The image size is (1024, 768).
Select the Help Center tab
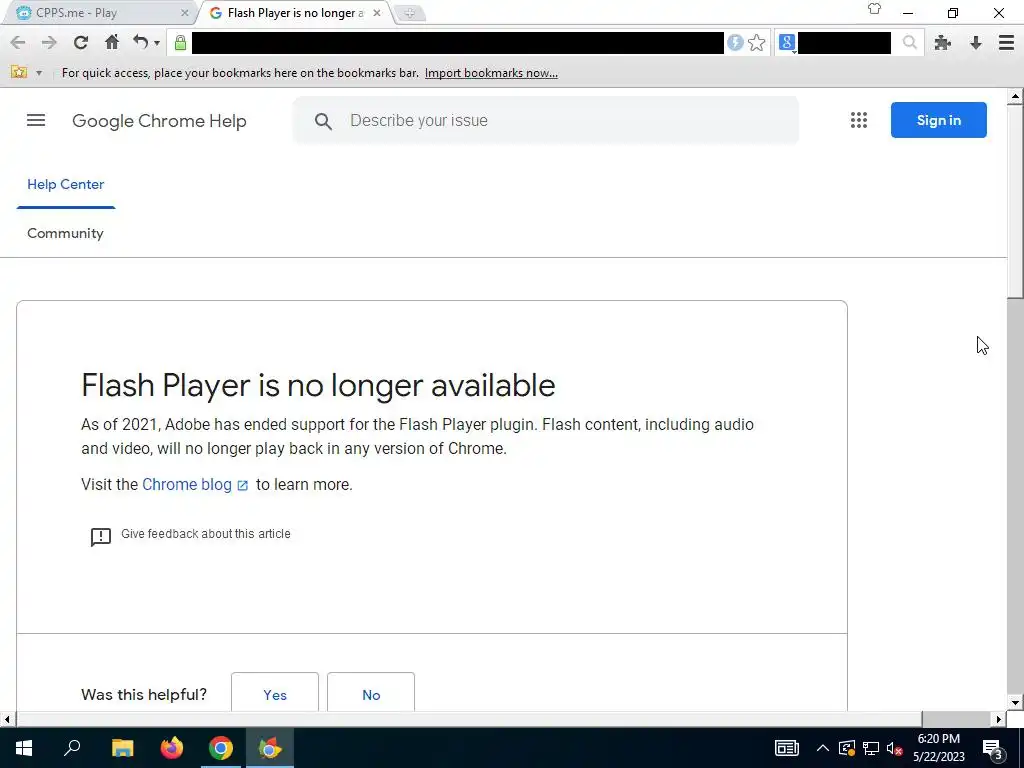tap(65, 185)
